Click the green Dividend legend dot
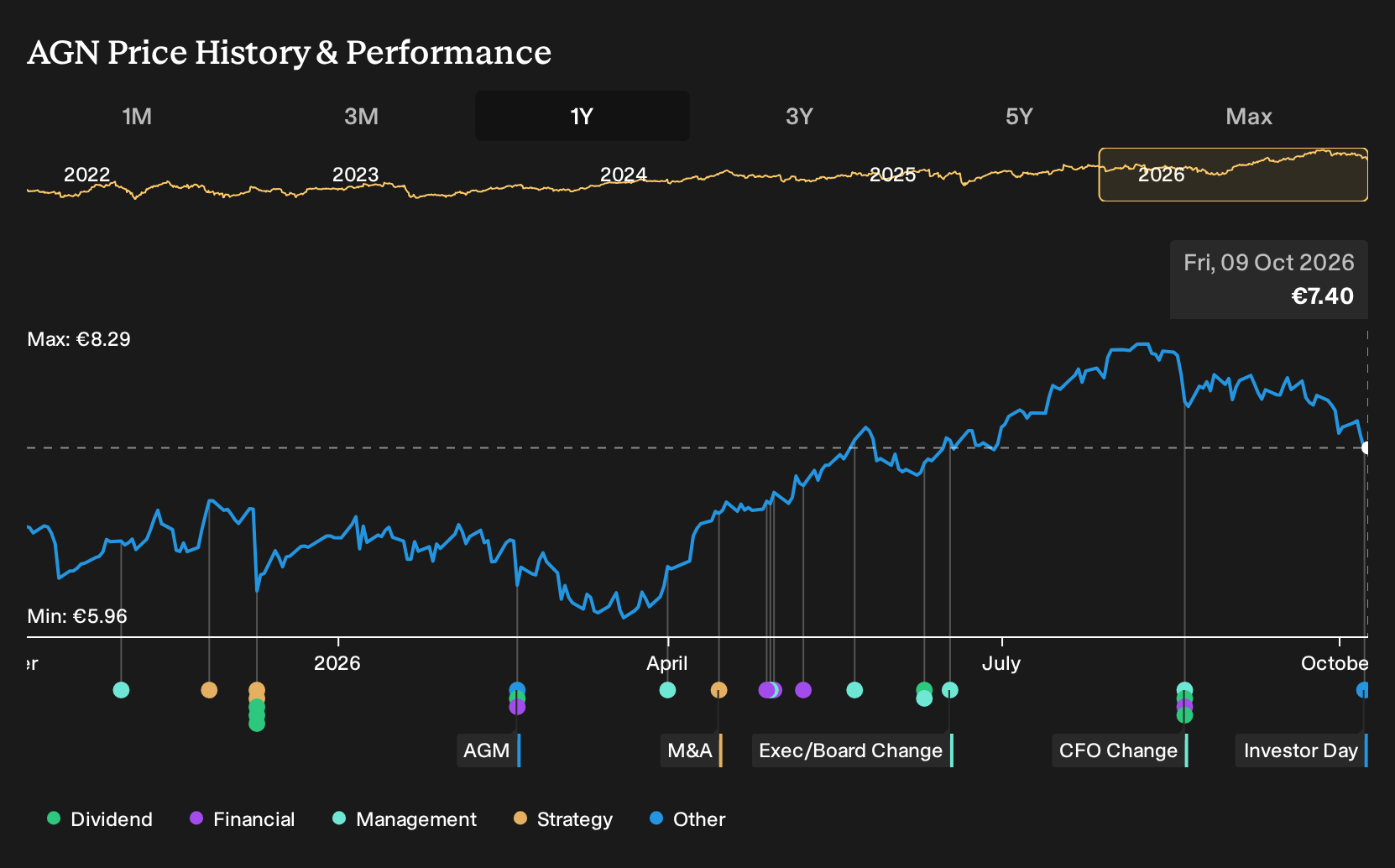The height and width of the screenshot is (868, 1395). point(54,818)
